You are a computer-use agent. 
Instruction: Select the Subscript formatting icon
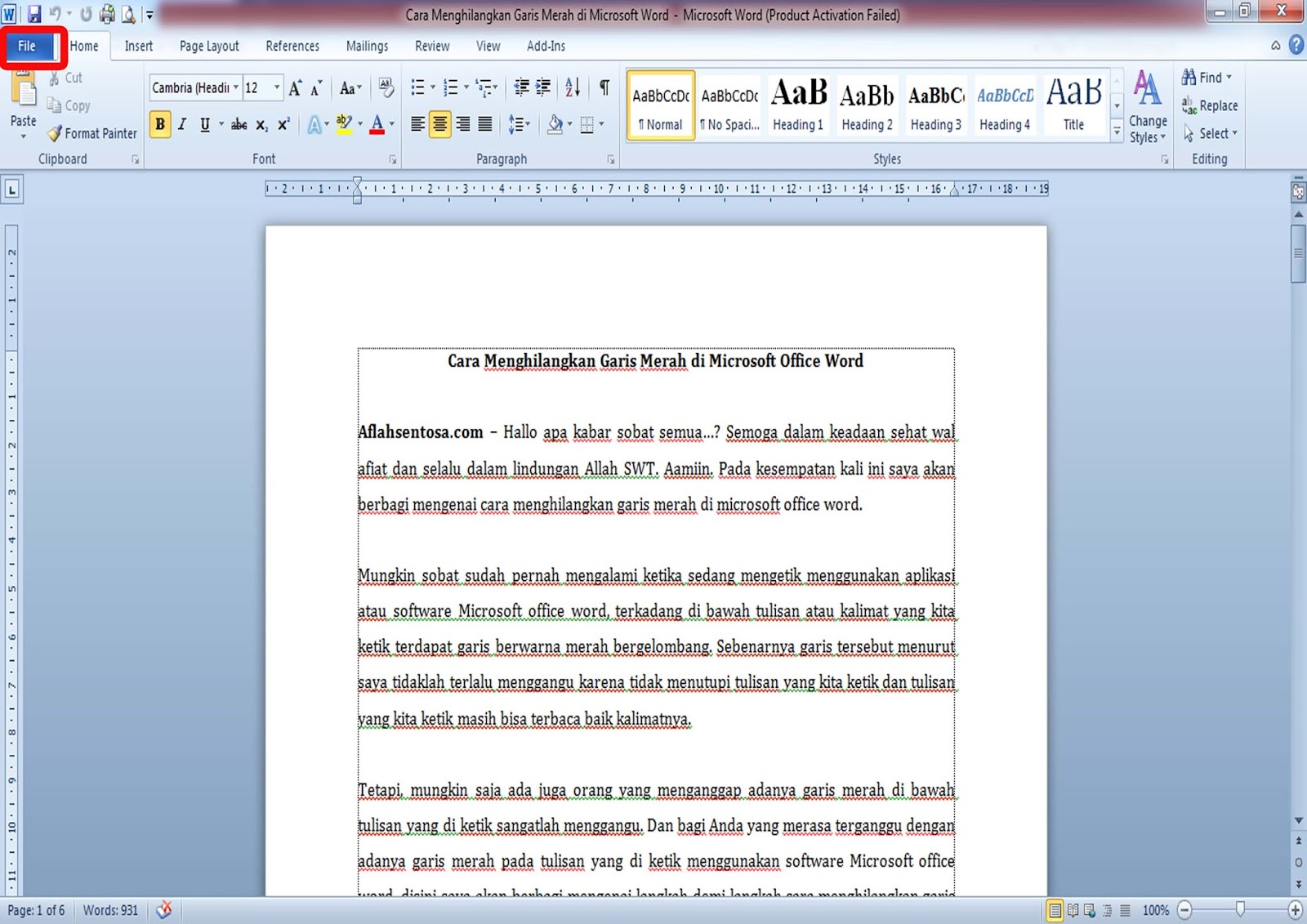[x=261, y=124]
